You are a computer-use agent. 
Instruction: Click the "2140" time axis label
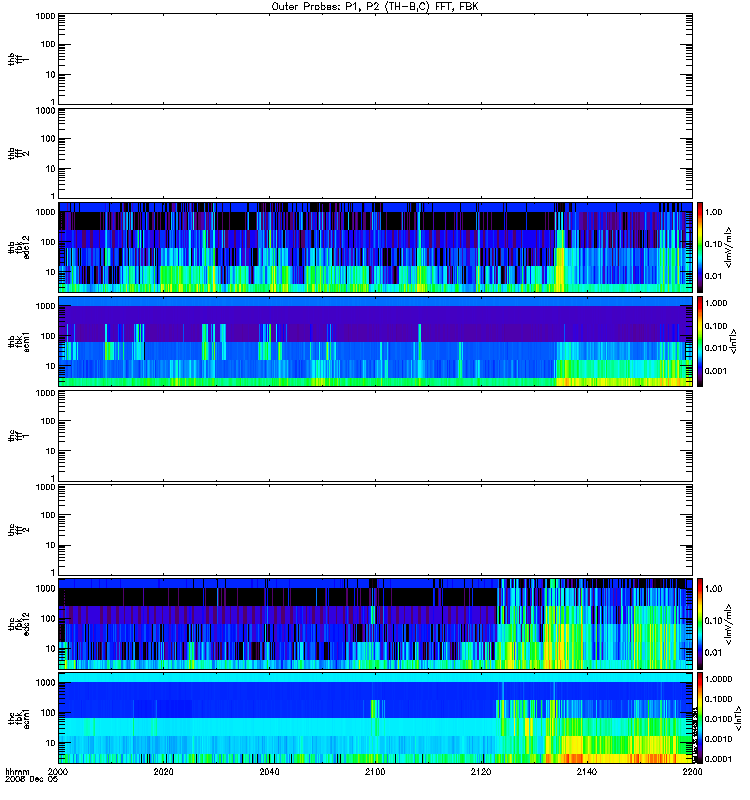[587, 772]
